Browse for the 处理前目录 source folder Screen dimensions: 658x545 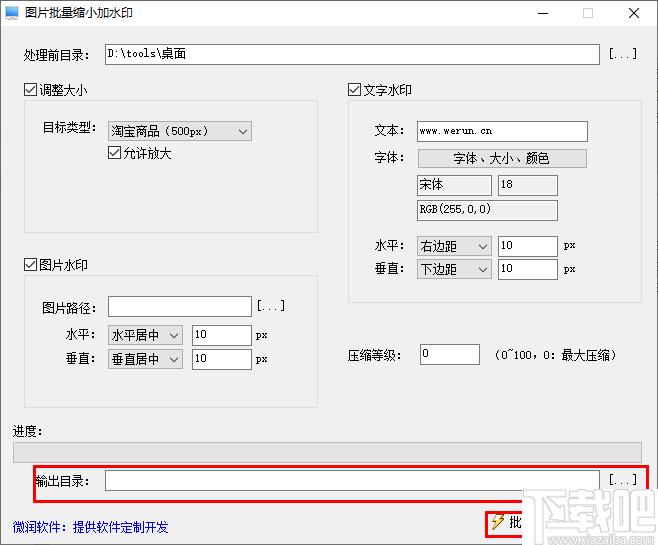[x=623, y=54]
